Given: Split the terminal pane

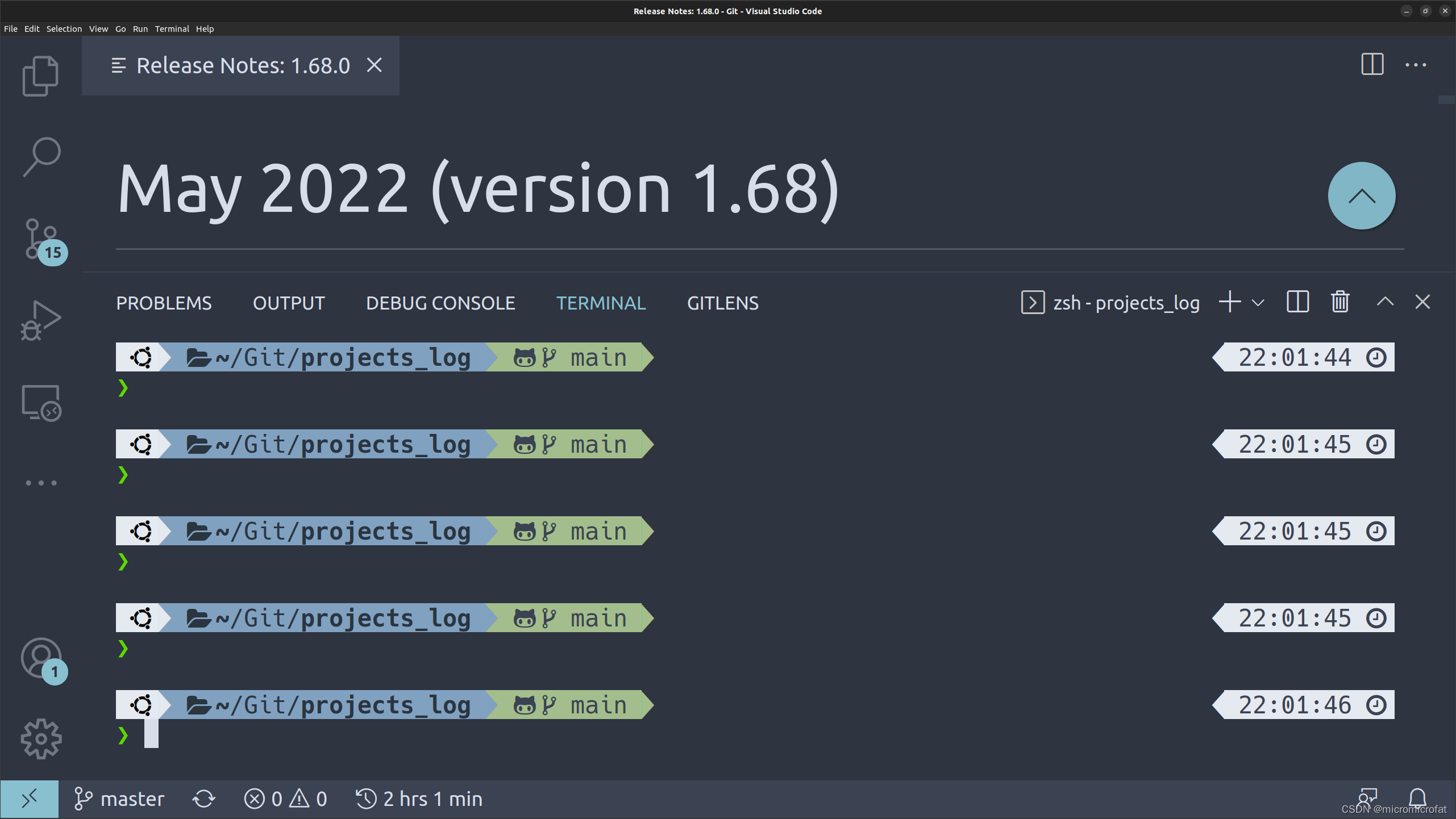Looking at the screenshot, I should pos(1297,302).
